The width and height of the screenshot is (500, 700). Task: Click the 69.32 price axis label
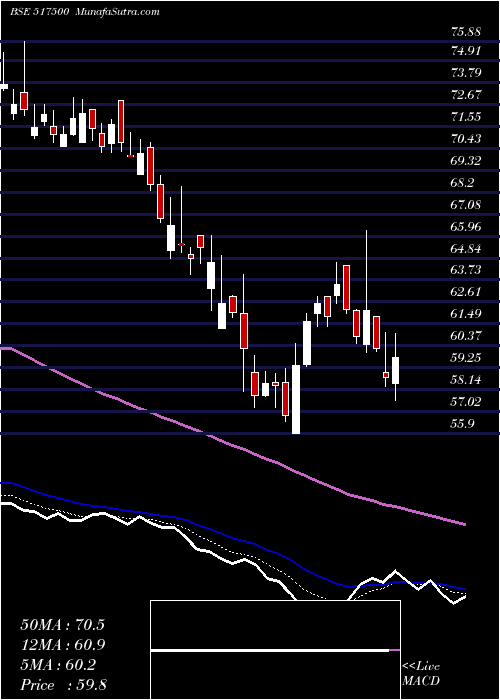[467, 161]
